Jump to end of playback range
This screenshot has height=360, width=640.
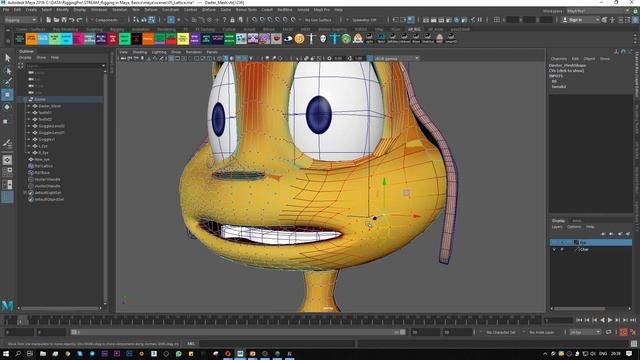pyautogui.click(x=633, y=320)
